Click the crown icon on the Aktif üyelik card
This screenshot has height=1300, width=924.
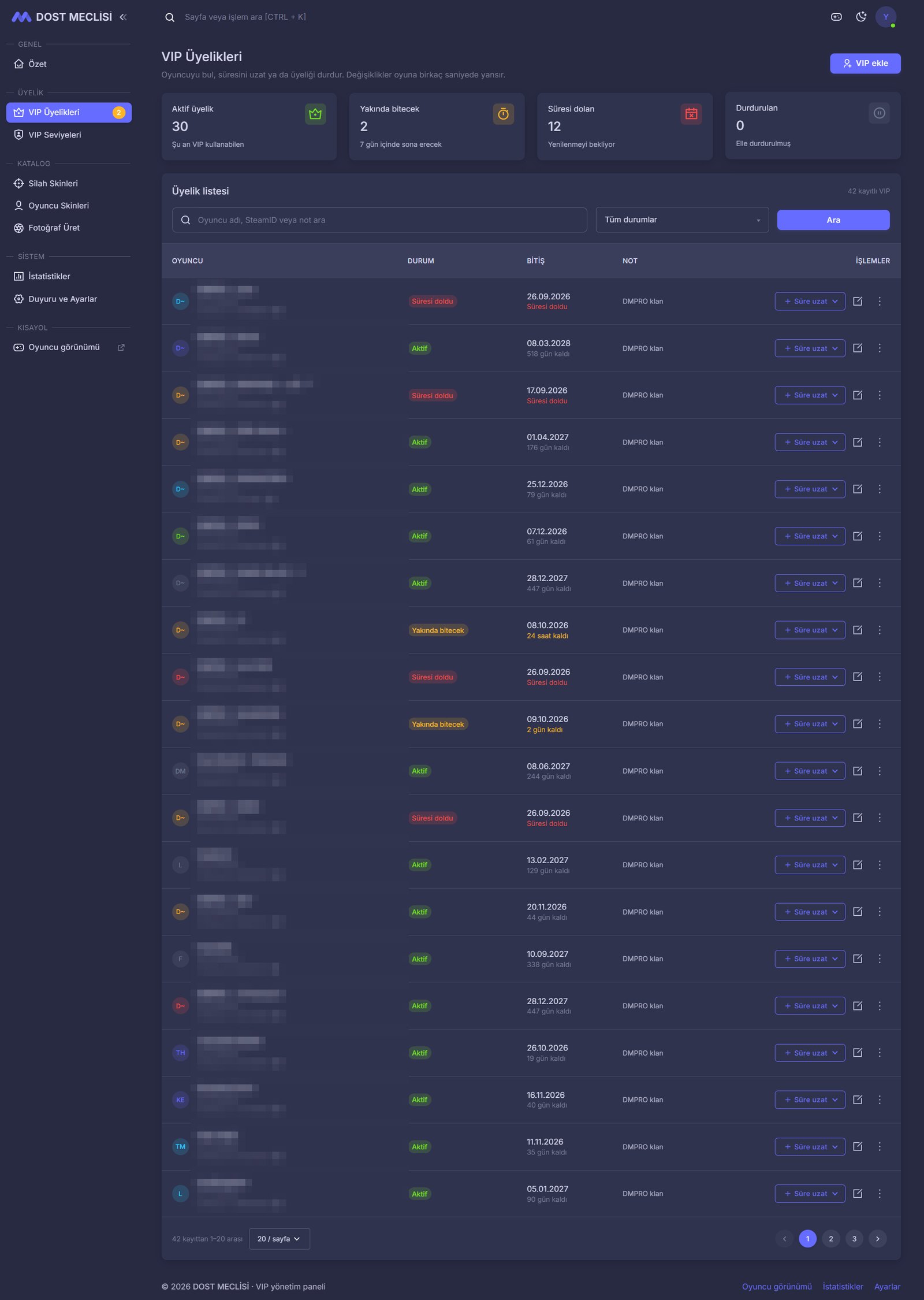click(315, 114)
